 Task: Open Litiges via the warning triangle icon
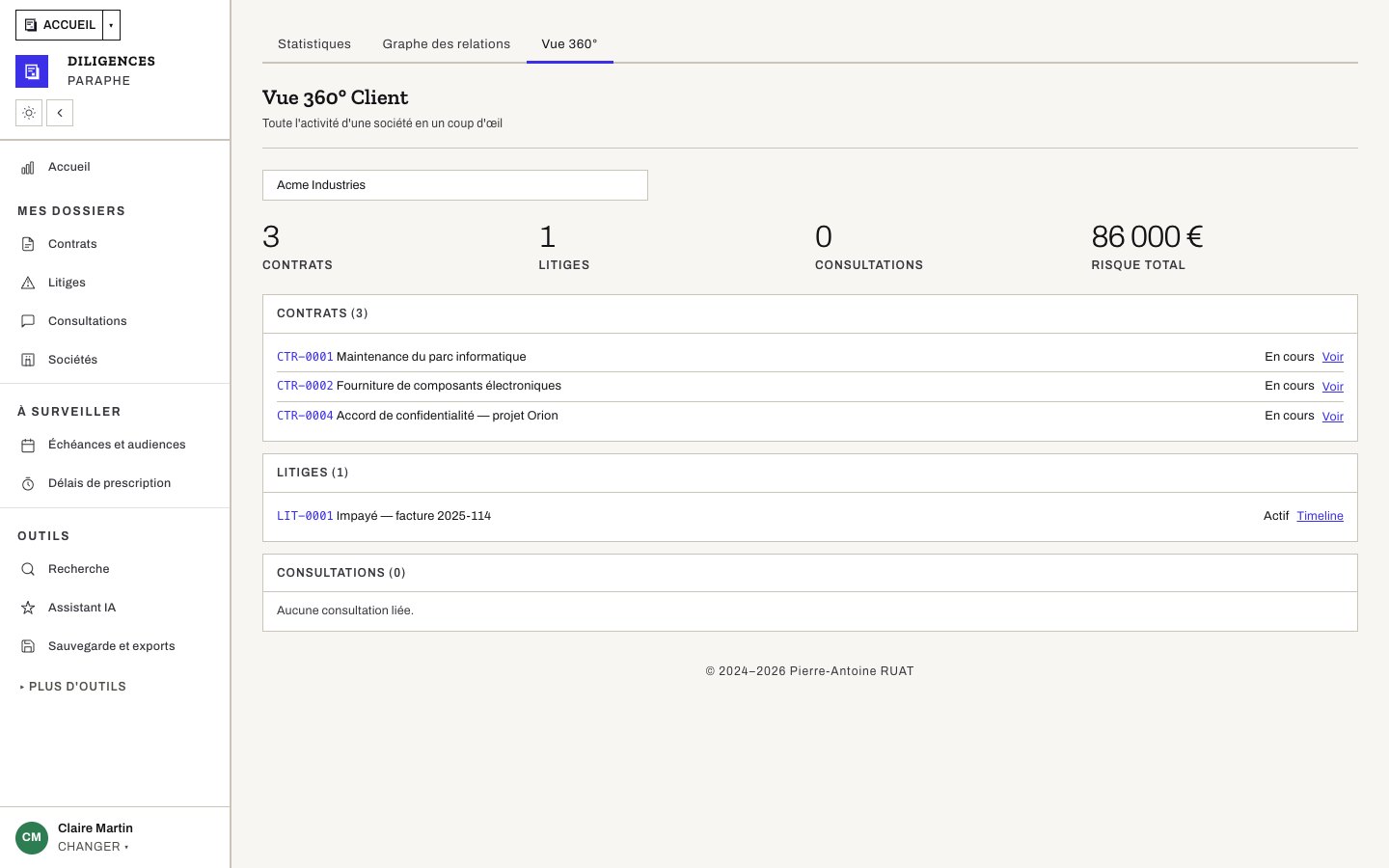[28, 283]
